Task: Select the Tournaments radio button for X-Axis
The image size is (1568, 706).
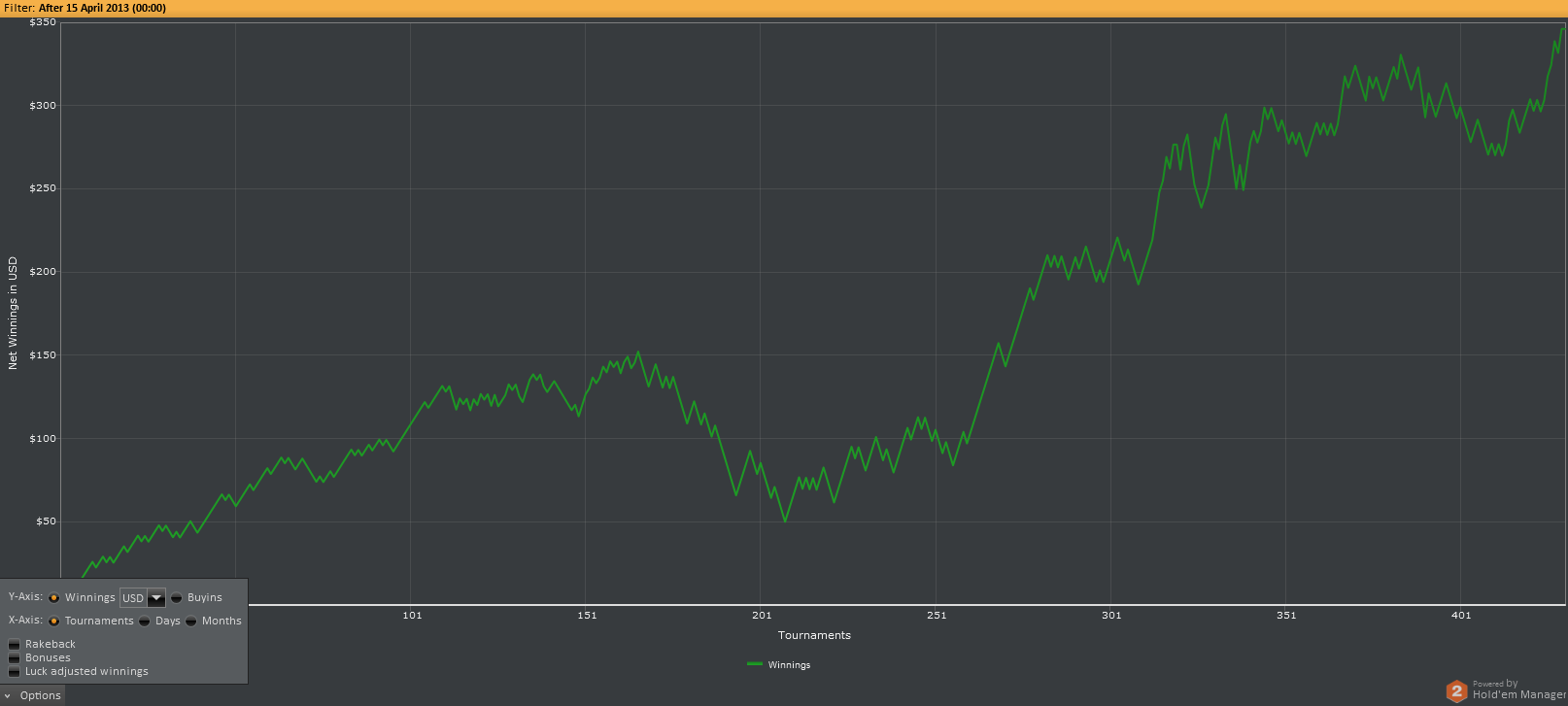Action: [x=54, y=621]
